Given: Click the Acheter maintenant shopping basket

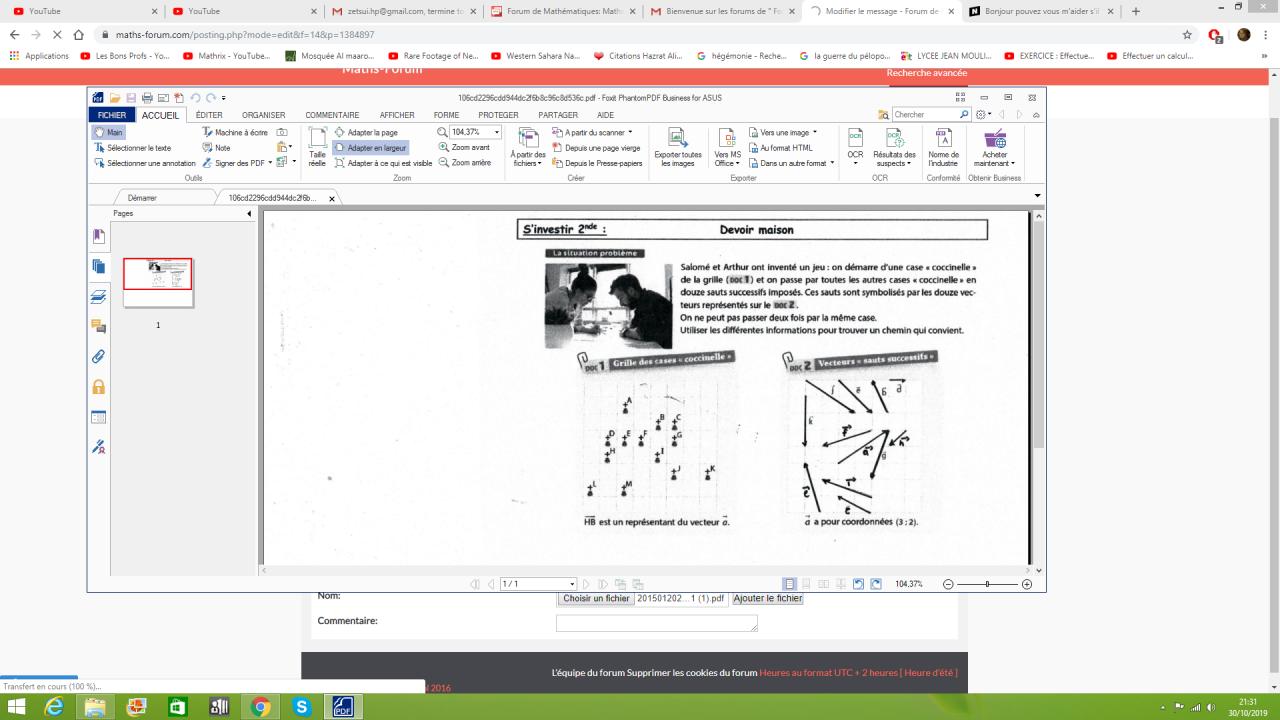Looking at the screenshot, I should pyautogui.click(x=995, y=148).
